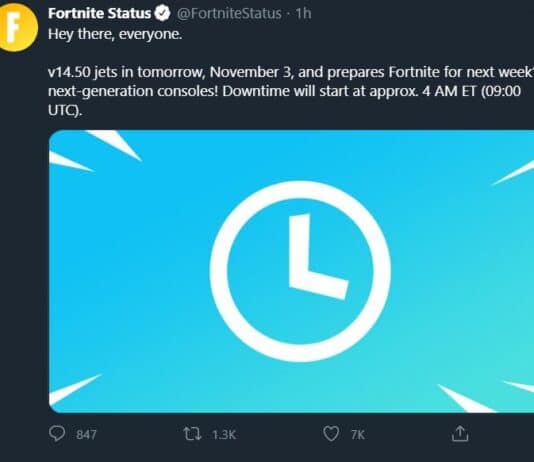Open the share icon menu
The image size is (534, 462).
click(x=460, y=433)
